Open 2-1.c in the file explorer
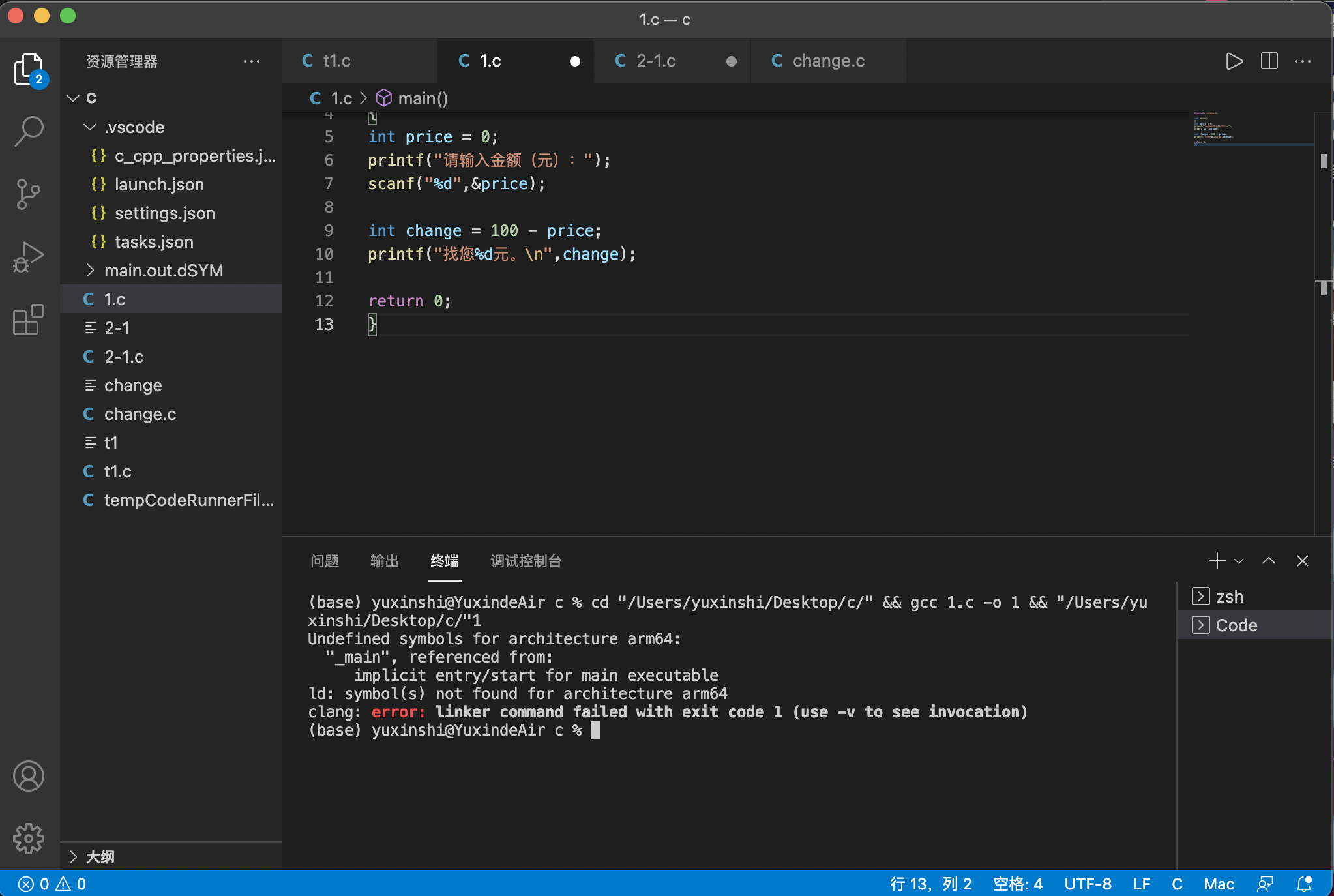Screen dimensions: 1334x896 171,356
